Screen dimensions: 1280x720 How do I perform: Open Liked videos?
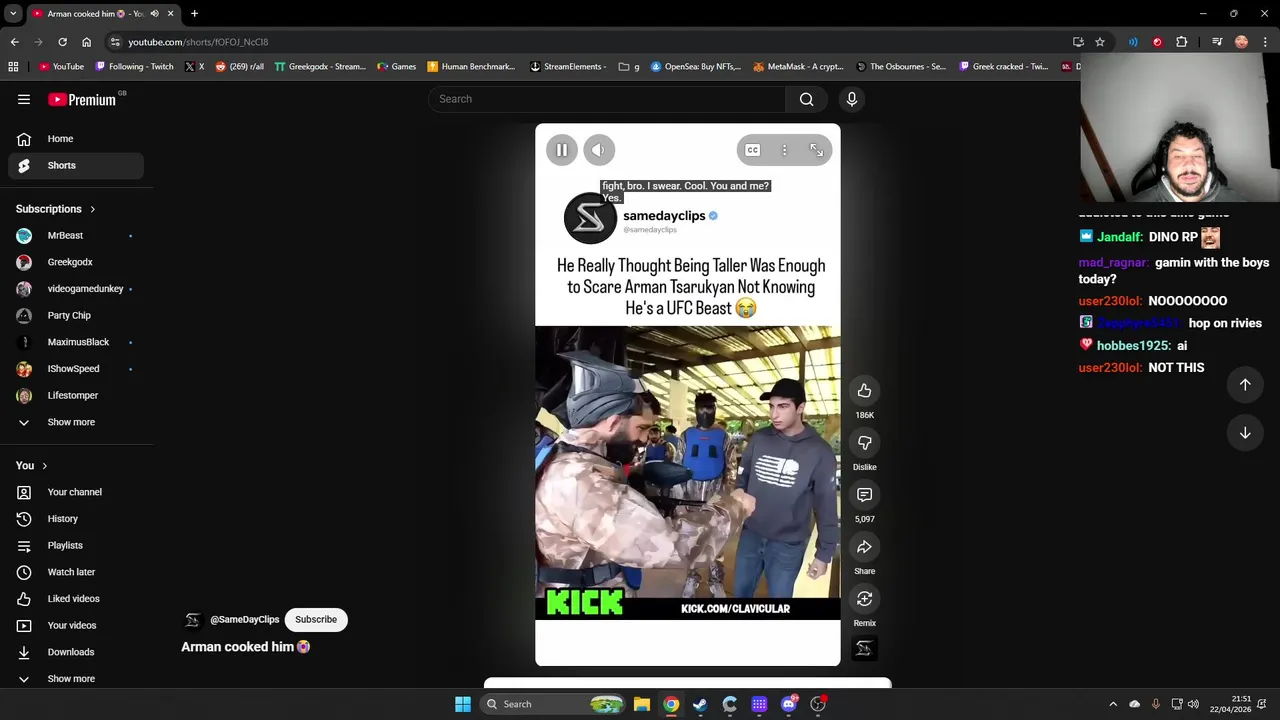pos(76,599)
